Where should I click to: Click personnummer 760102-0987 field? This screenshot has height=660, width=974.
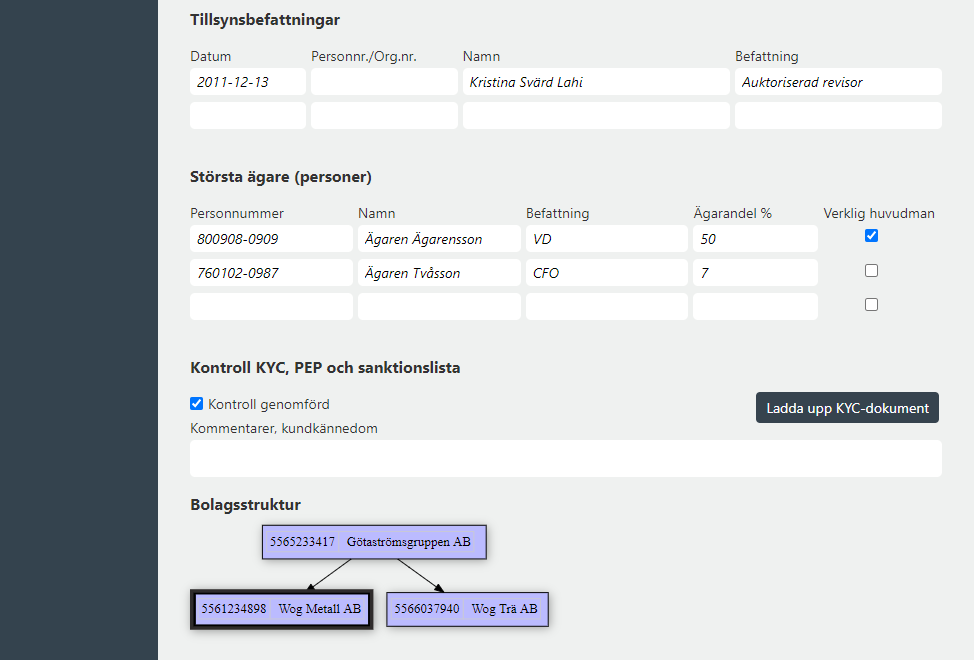[x=271, y=273]
